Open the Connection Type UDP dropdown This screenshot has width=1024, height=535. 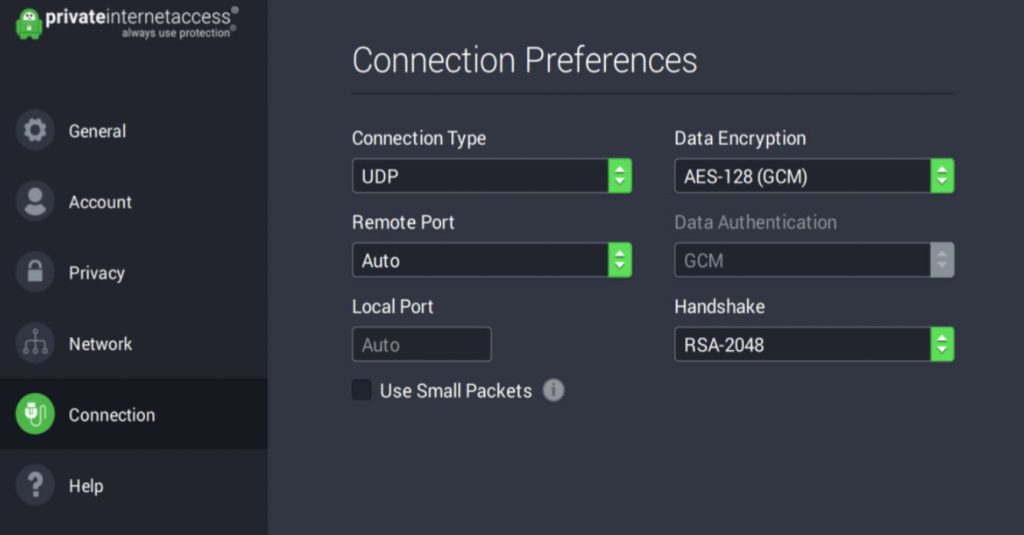(x=492, y=176)
